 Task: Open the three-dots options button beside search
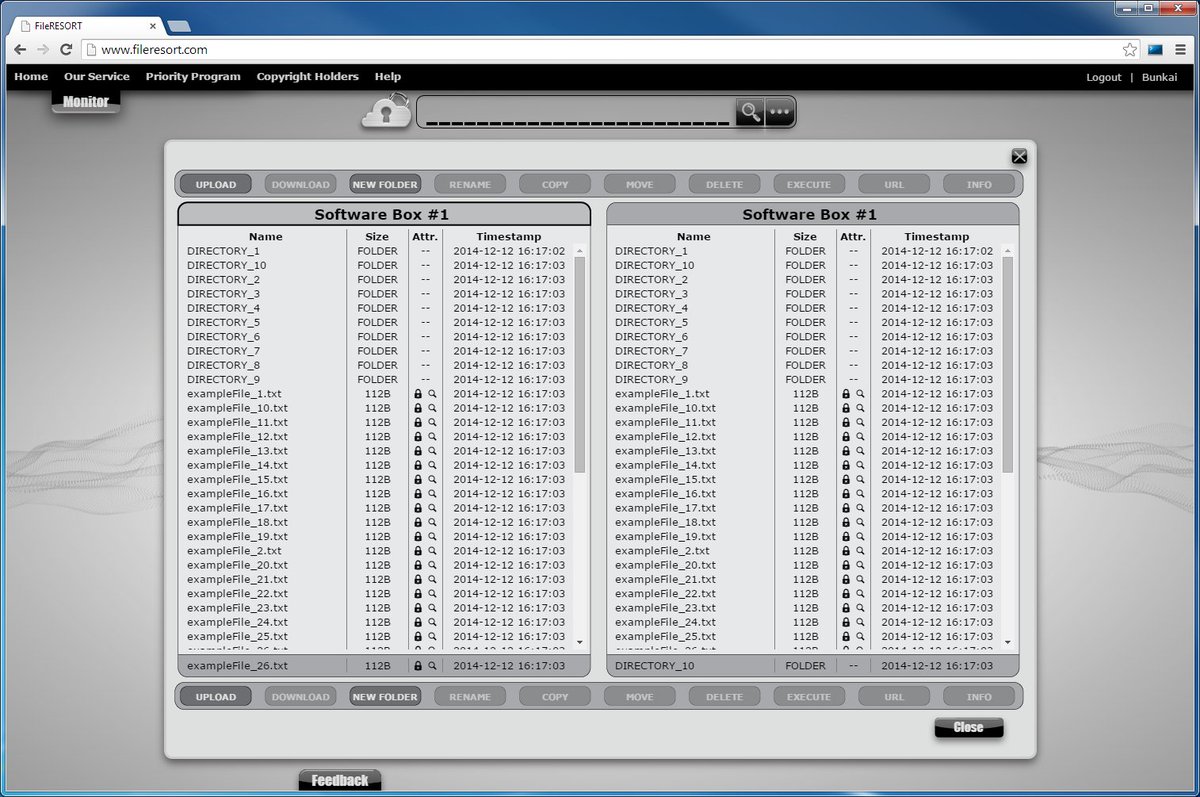[780, 112]
